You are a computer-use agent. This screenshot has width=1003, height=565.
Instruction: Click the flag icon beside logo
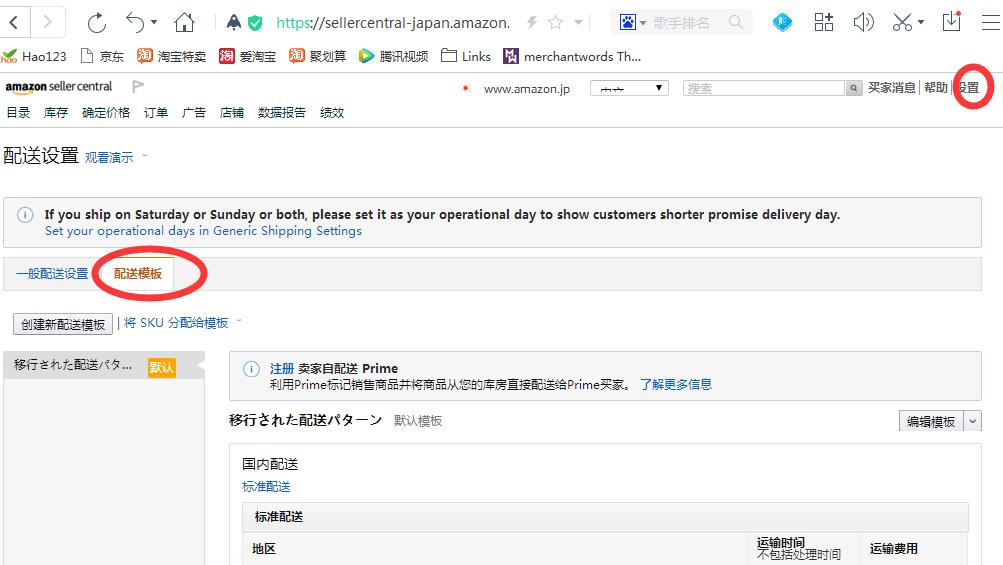point(138,86)
